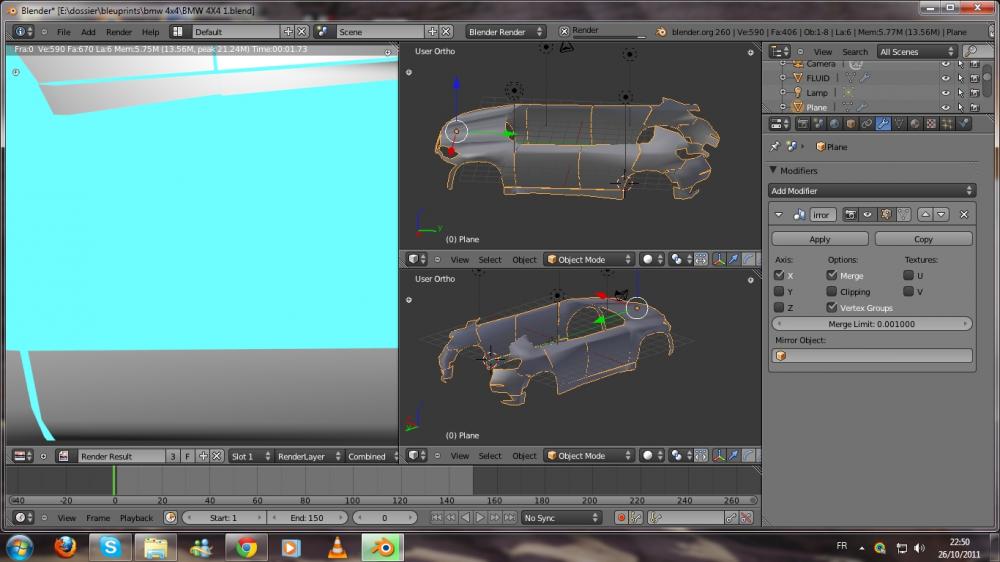Open Blender from the Windows taskbar
The width and height of the screenshot is (1000, 562).
click(x=383, y=547)
